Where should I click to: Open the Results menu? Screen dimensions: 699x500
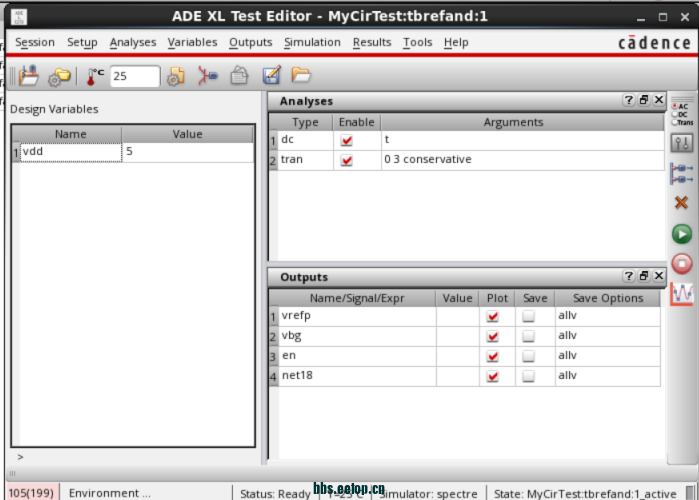click(x=372, y=42)
